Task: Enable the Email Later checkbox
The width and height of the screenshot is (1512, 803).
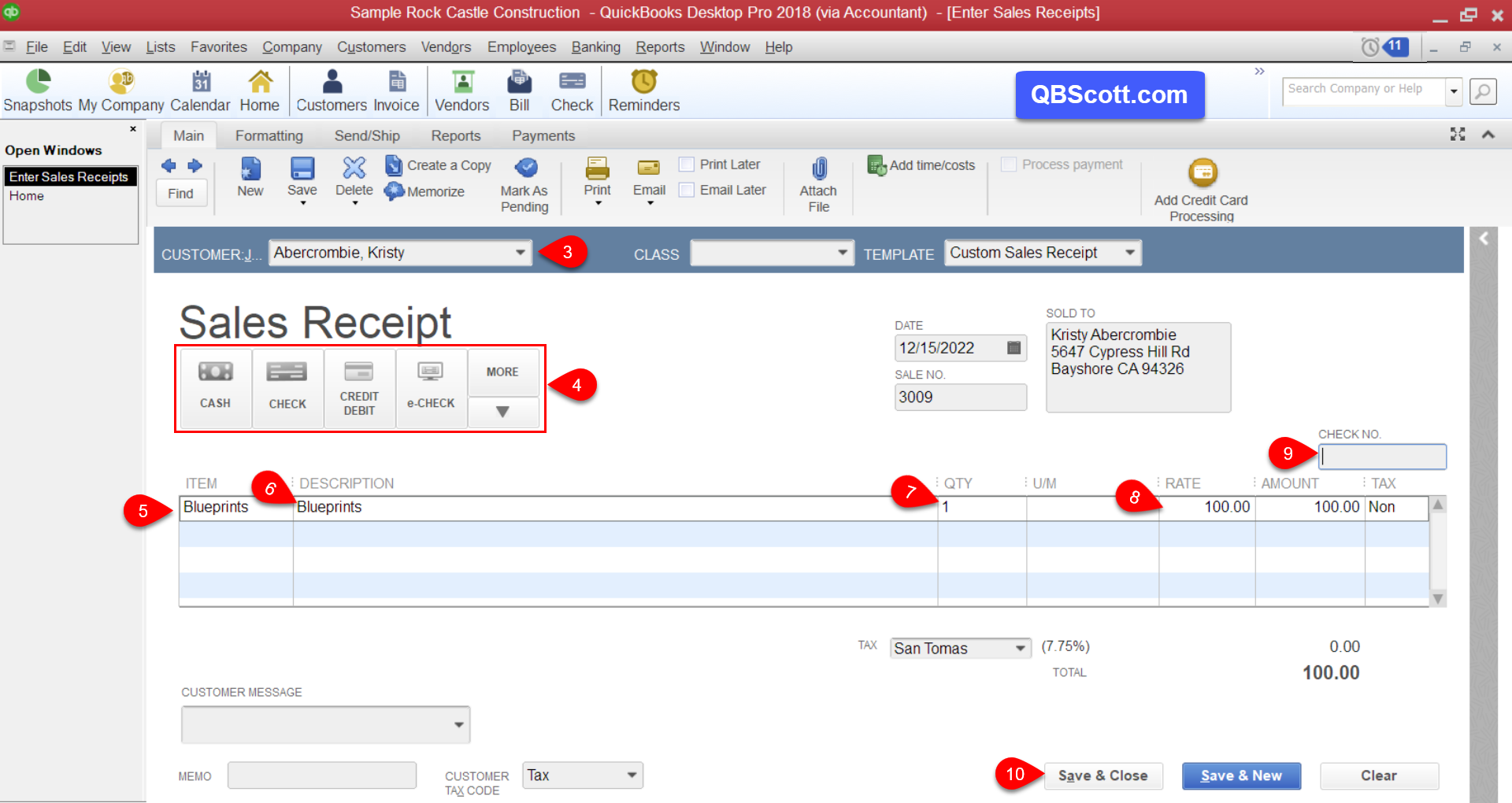Action: coord(687,190)
